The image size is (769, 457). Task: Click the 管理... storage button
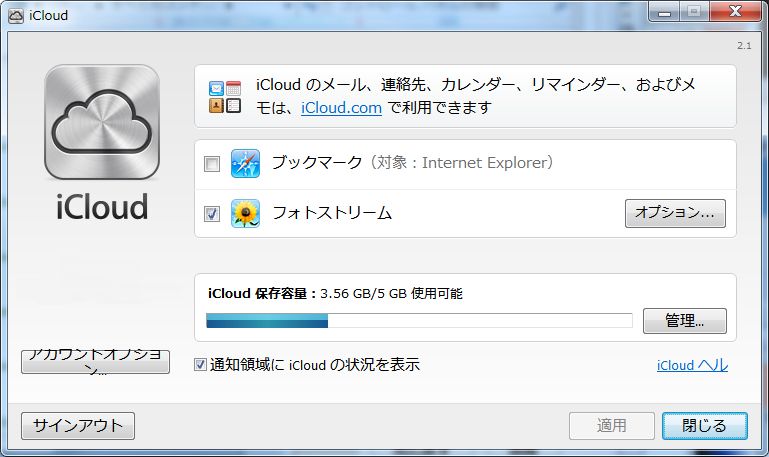684,321
